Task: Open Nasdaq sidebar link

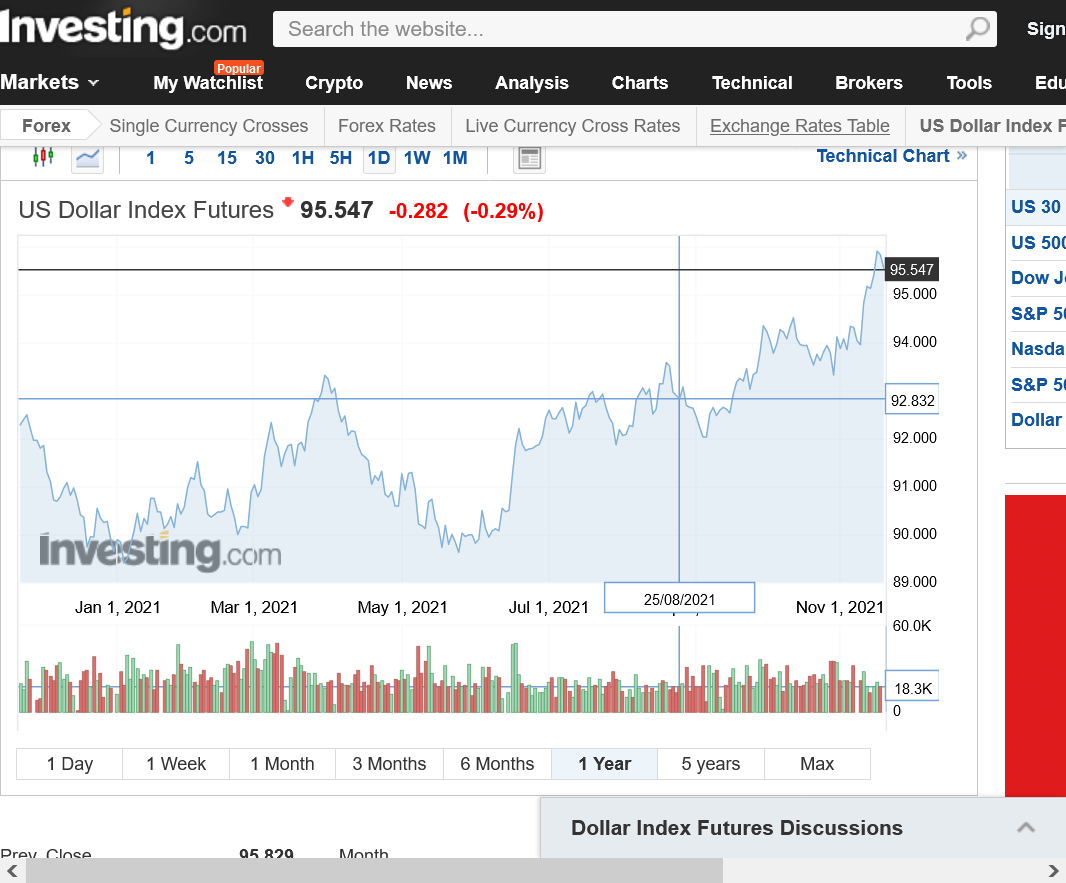Action: 1037,349
